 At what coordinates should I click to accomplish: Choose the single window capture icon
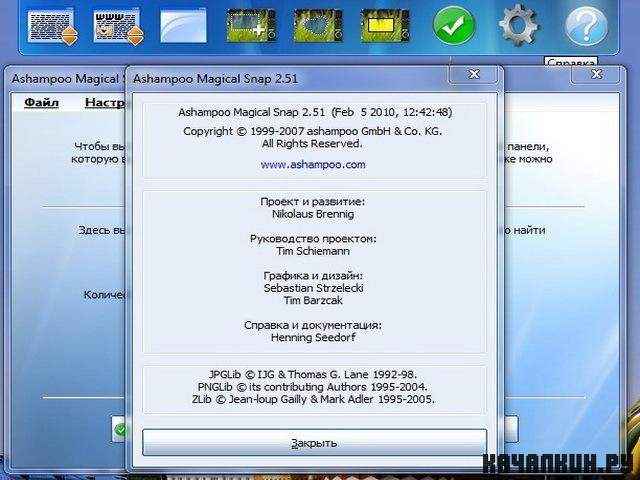pyautogui.click(x=184, y=26)
